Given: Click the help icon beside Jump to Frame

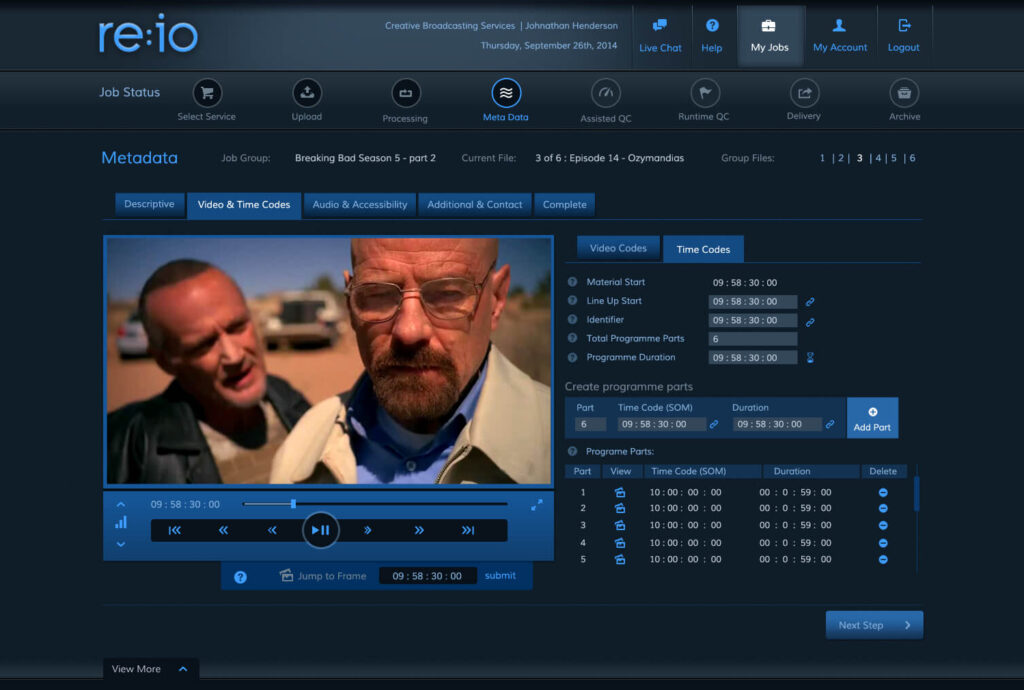Looking at the screenshot, I should pyautogui.click(x=240, y=577).
